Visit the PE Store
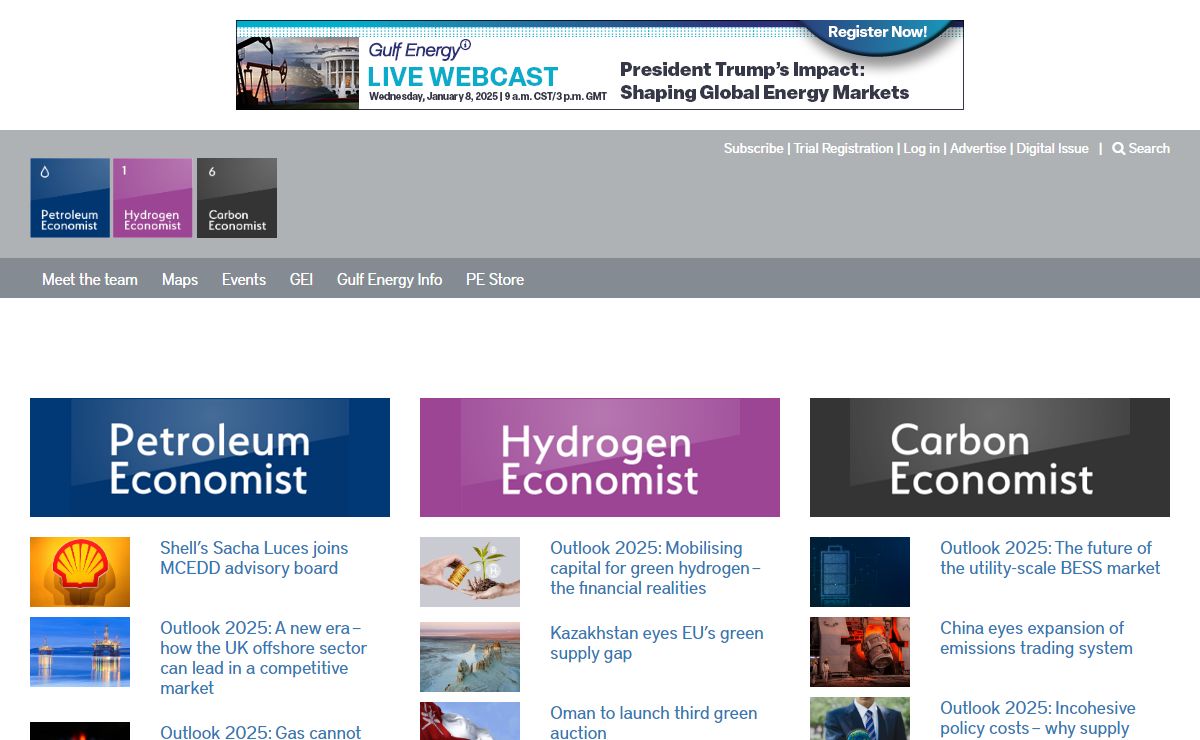 (495, 279)
